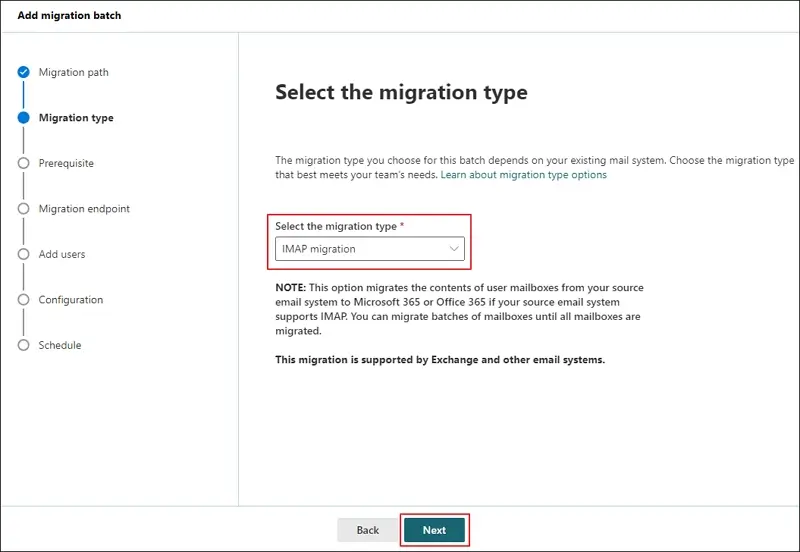This screenshot has width=800, height=552.
Task: Click 'This migration is supported by Exchange' text
Action: (x=440, y=360)
